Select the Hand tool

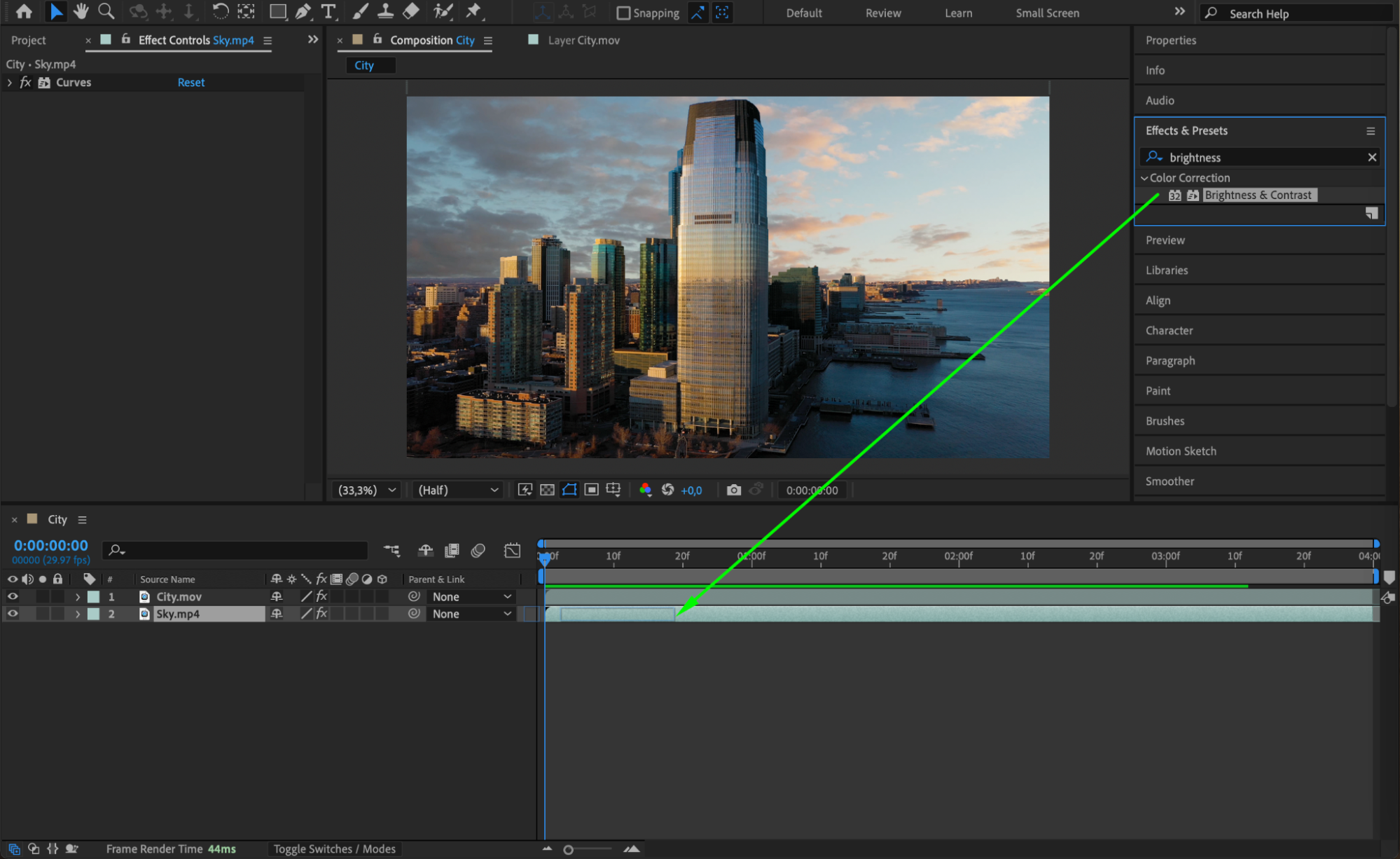point(81,11)
